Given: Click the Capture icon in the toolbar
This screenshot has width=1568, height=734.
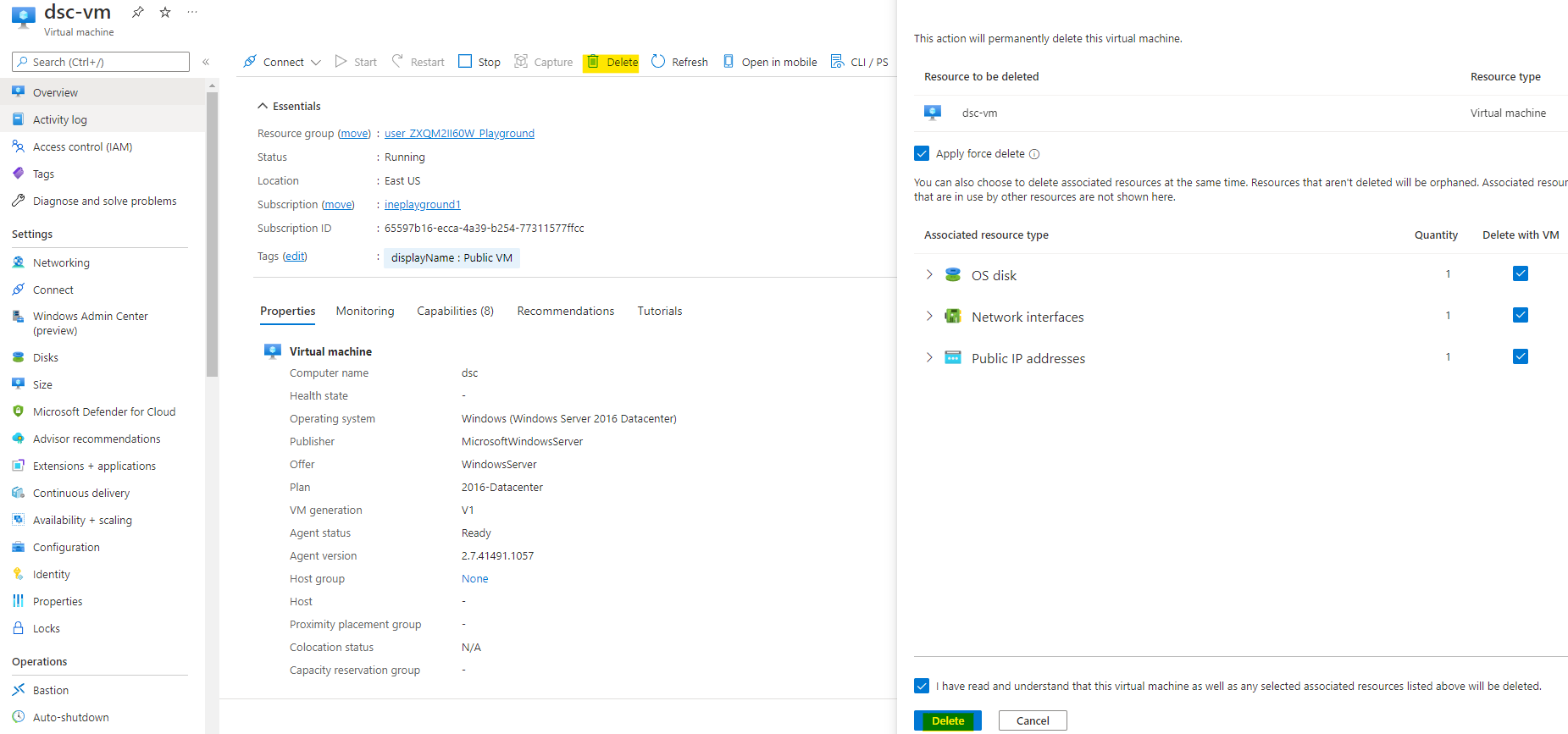Looking at the screenshot, I should pos(521,61).
